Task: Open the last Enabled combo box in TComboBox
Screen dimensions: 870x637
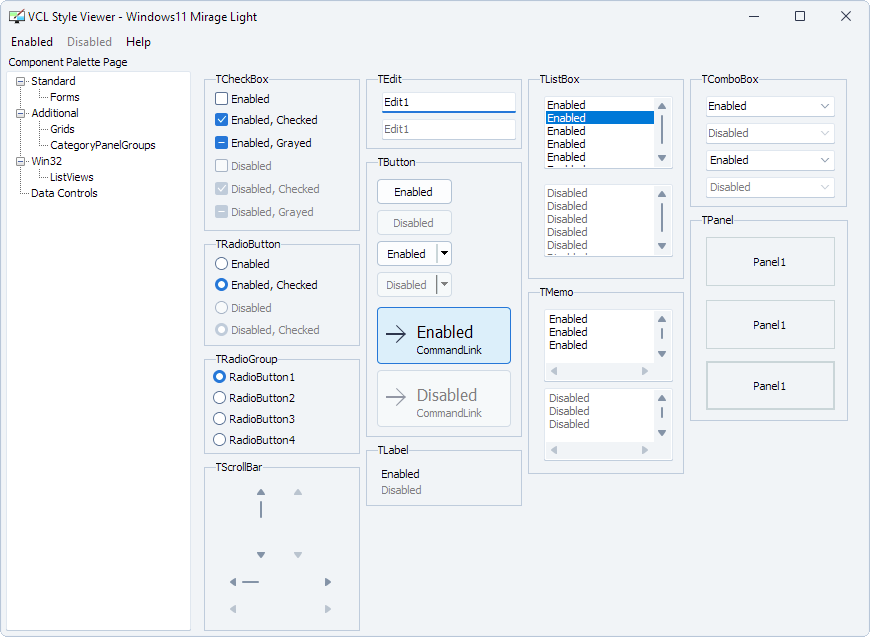Action: click(770, 160)
